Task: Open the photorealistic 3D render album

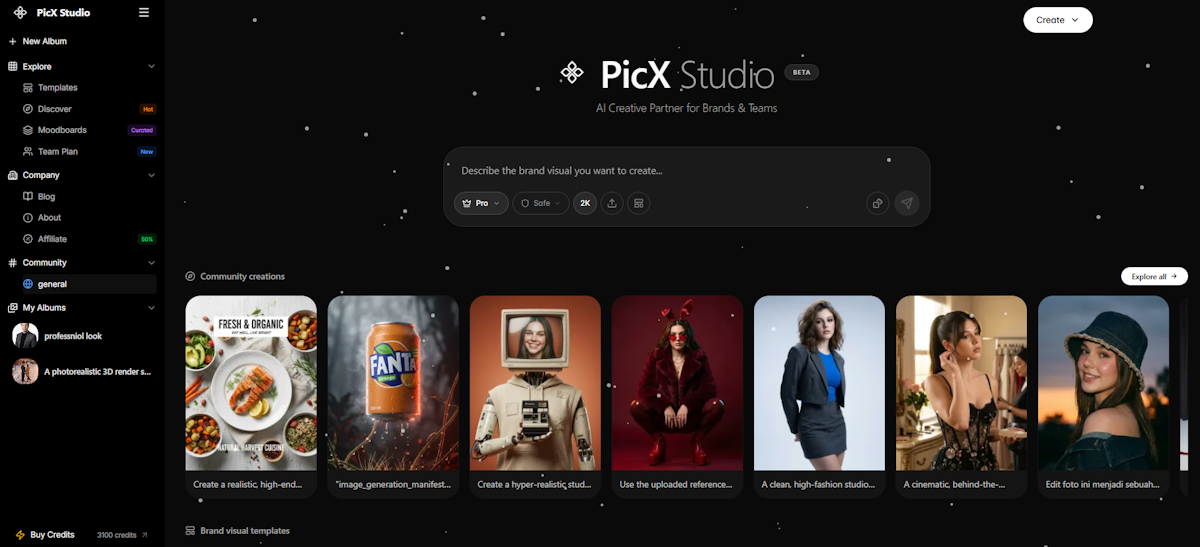Action: point(84,372)
